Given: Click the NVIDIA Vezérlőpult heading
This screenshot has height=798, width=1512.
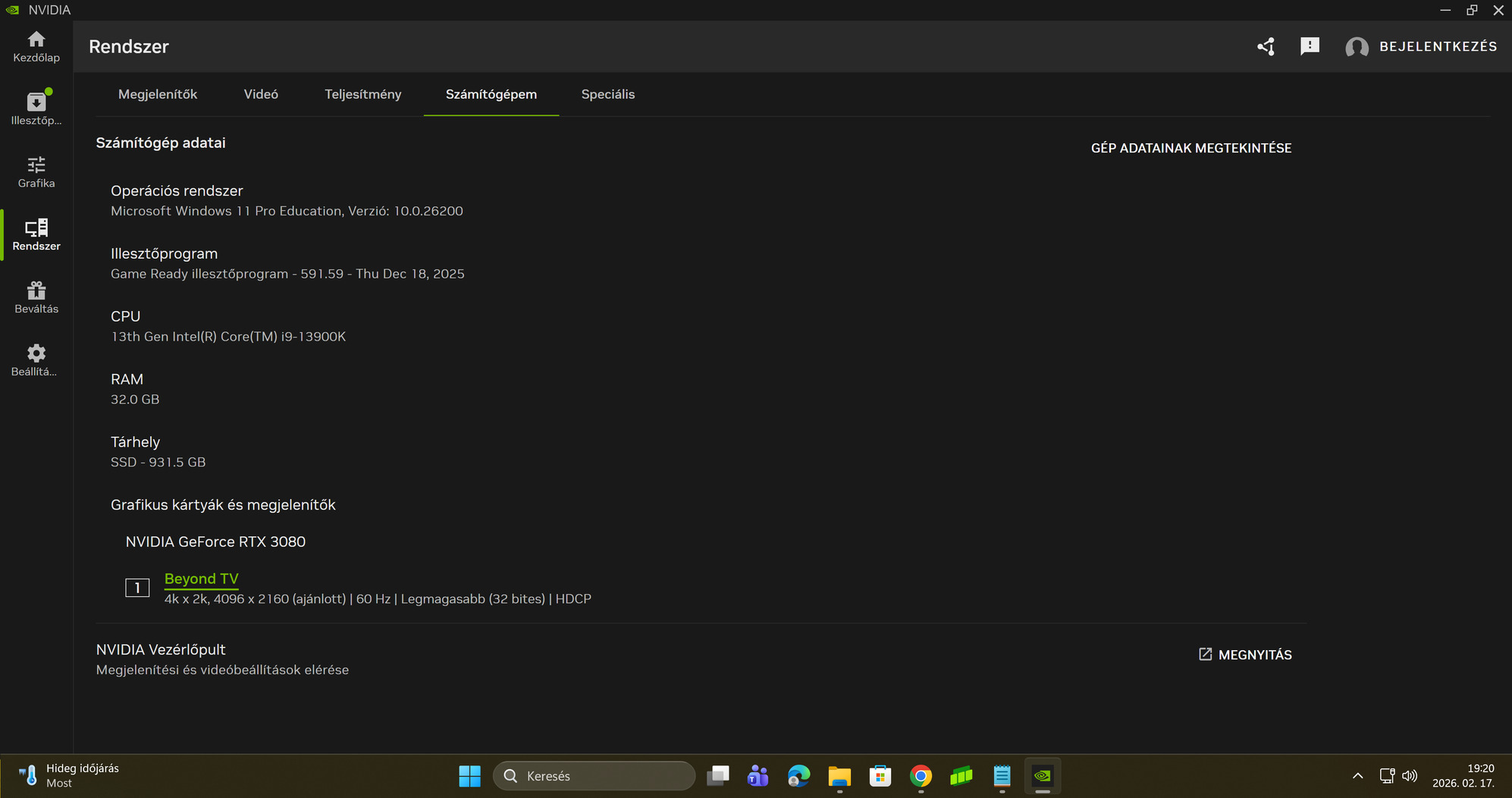Looking at the screenshot, I should point(161,650).
